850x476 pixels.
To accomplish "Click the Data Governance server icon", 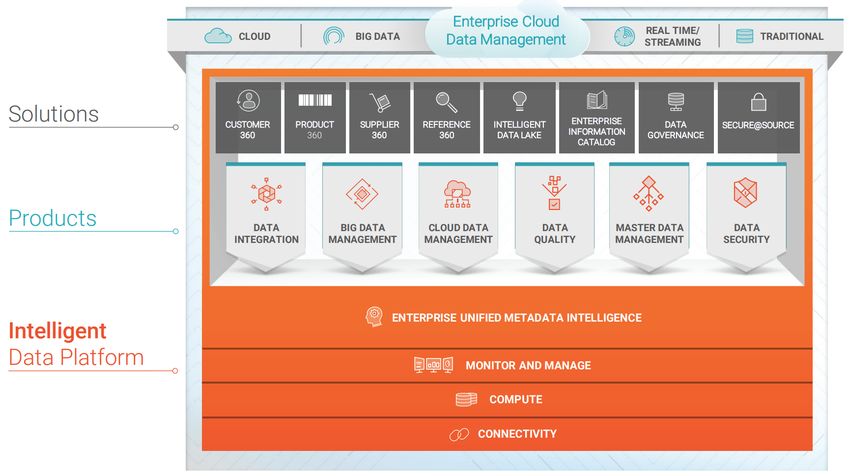I will pyautogui.click(x=675, y=101).
